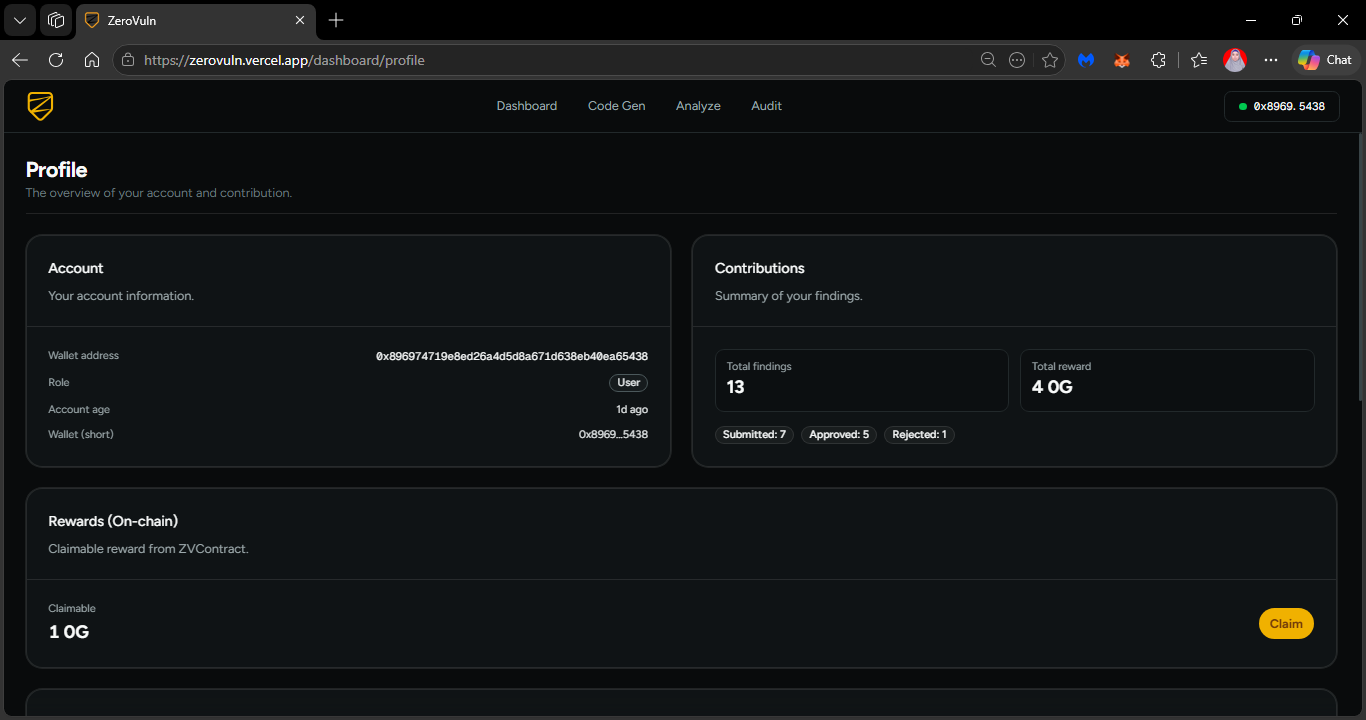Restore down the browser window
Viewport: 1366px width, 720px height.
(x=1297, y=20)
